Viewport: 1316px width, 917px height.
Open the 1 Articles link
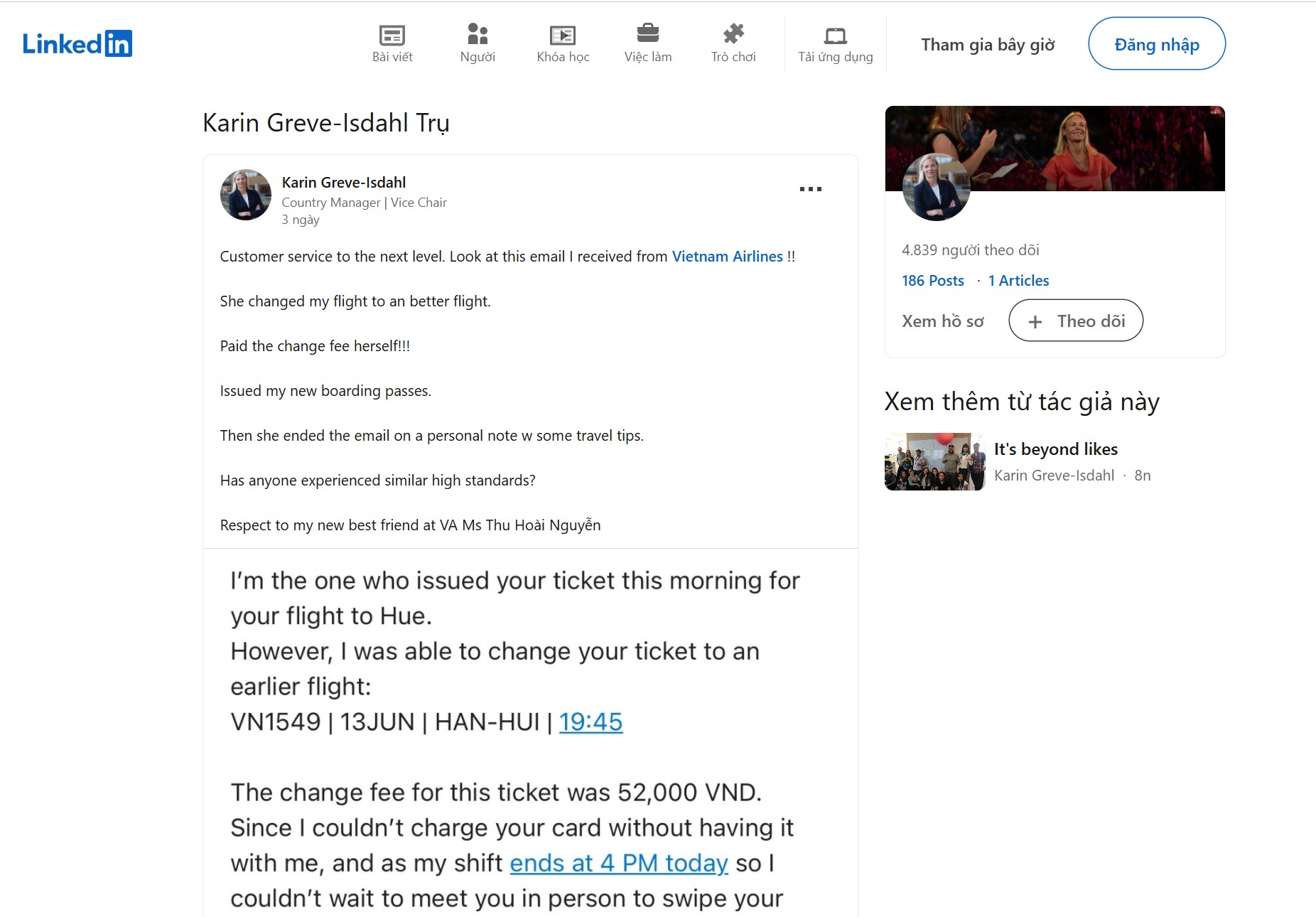click(x=1018, y=281)
